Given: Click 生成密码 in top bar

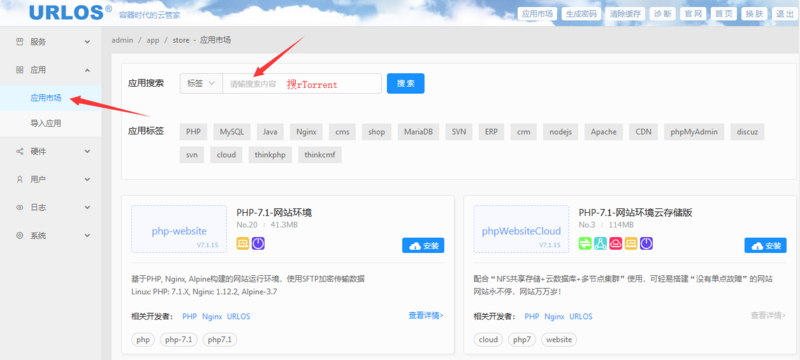Looking at the screenshot, I should (581, 14).
